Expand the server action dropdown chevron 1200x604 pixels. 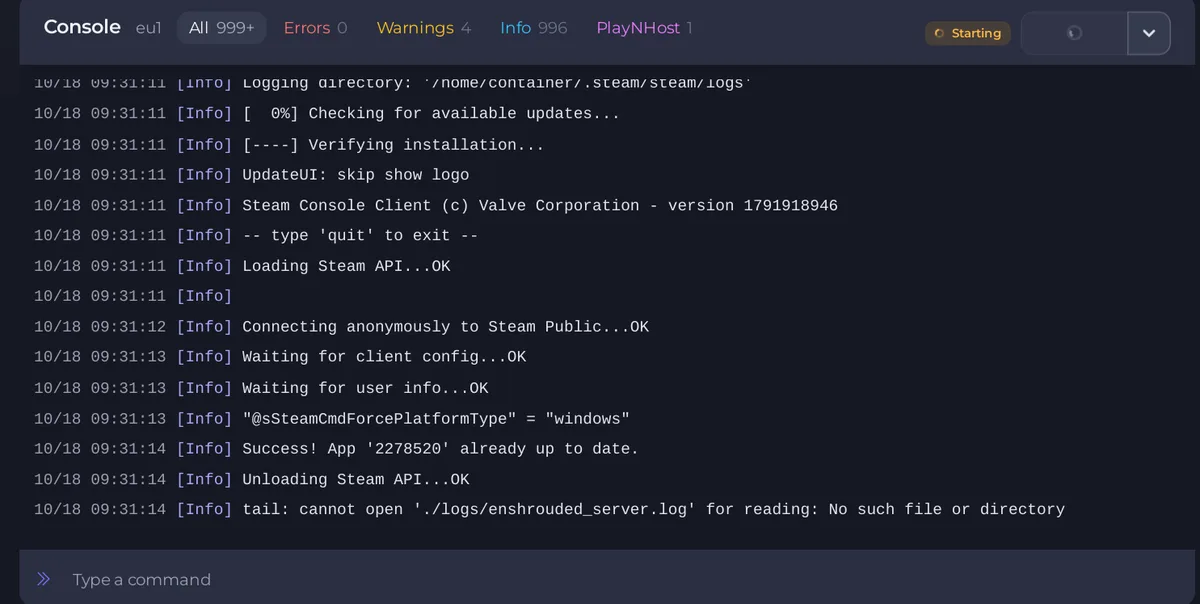tap(1149, 33)
